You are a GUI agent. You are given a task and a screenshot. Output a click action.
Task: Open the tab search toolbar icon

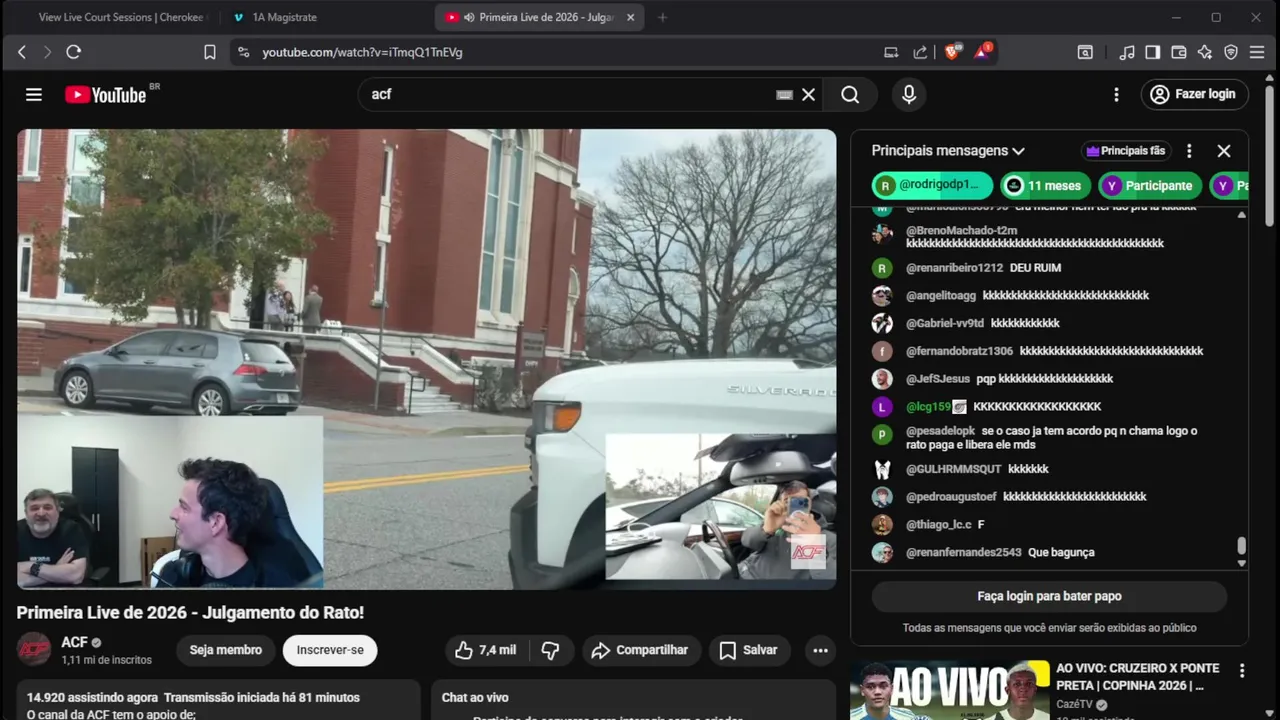1085,52
